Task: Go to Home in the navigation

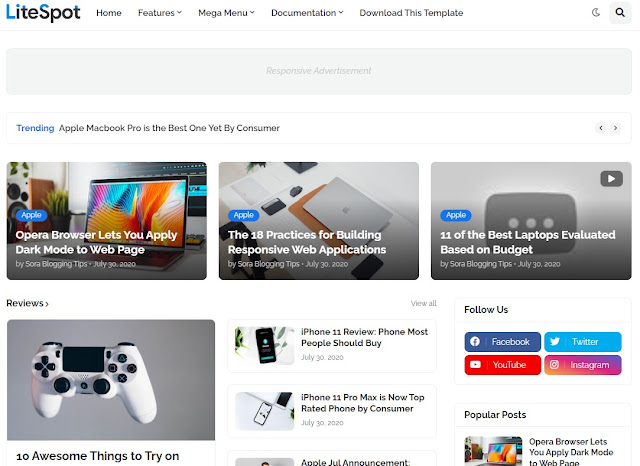Action: point(109,13)
